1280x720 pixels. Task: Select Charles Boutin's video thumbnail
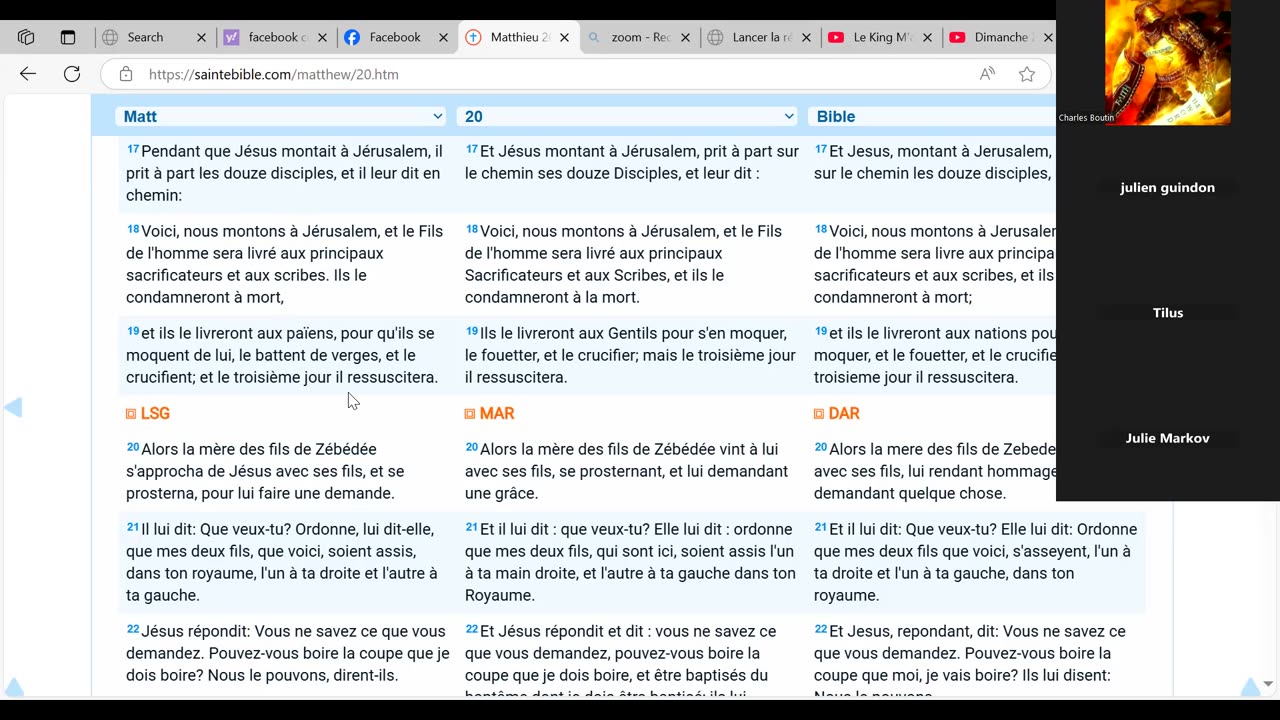click(x=1168, y=62)
